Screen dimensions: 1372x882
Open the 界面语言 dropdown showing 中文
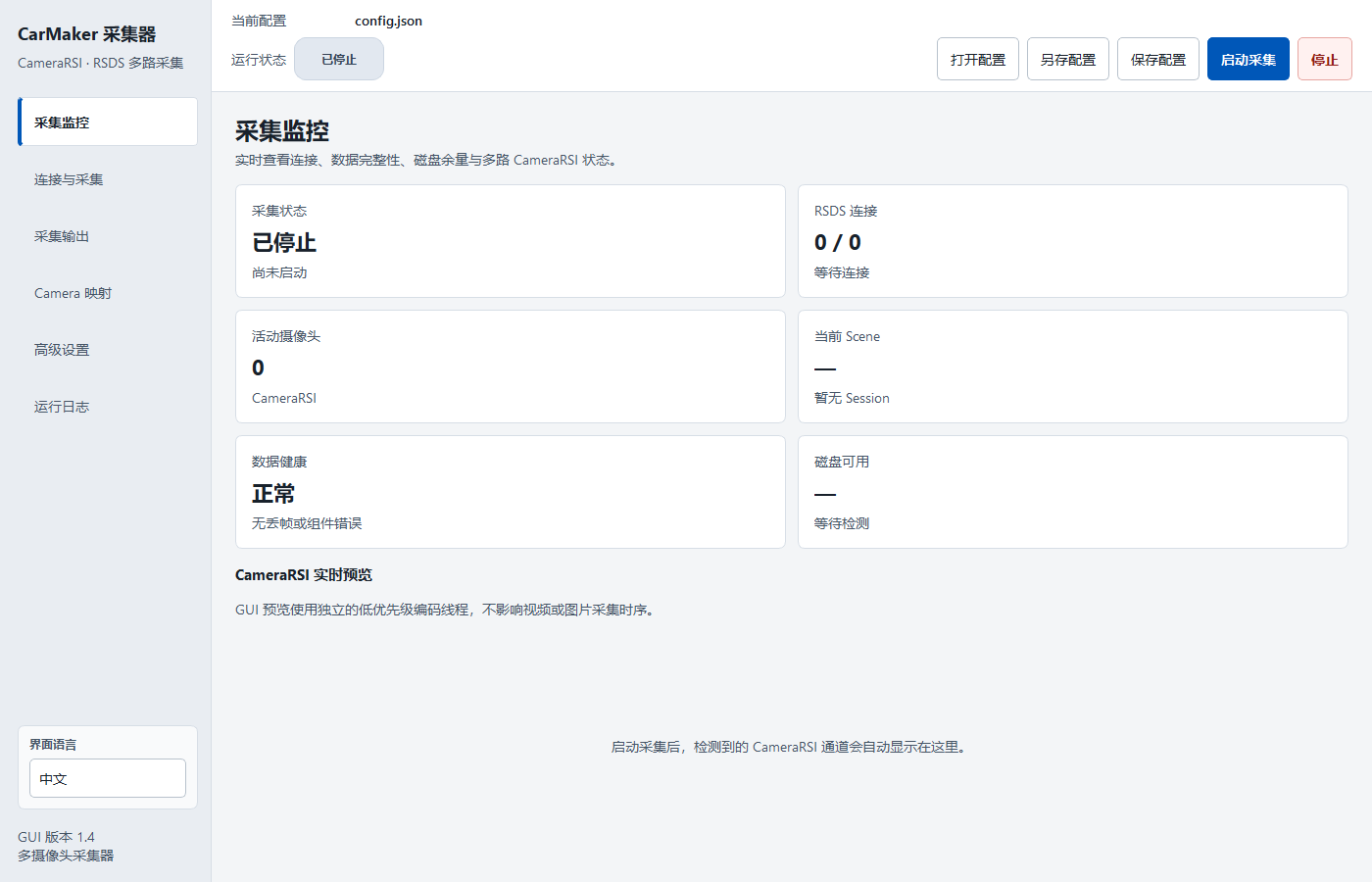pos(108,778)
